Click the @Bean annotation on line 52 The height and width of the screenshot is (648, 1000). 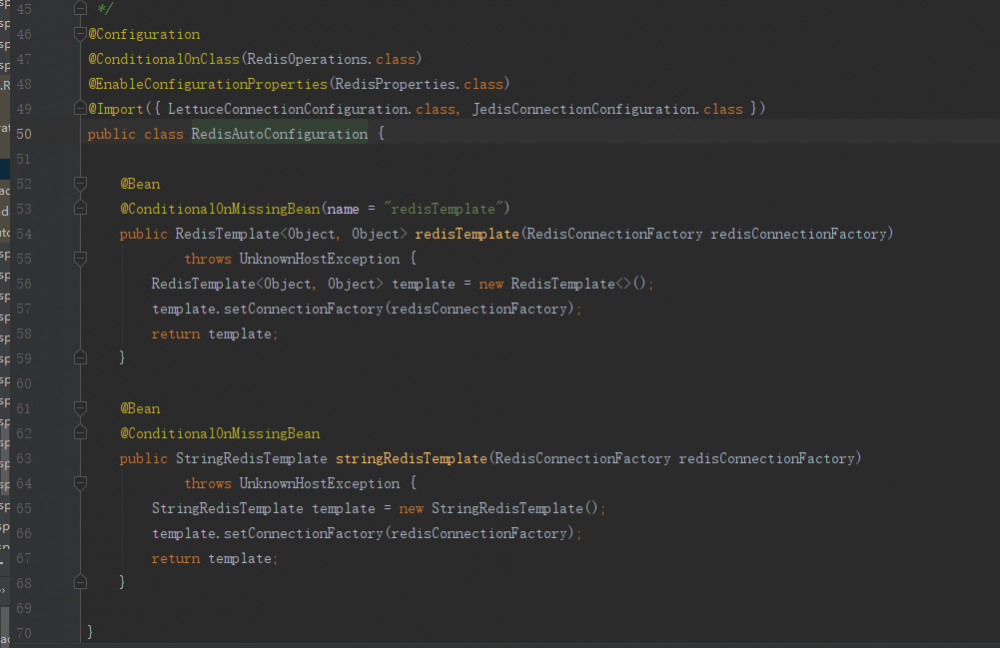click(140, 184)
